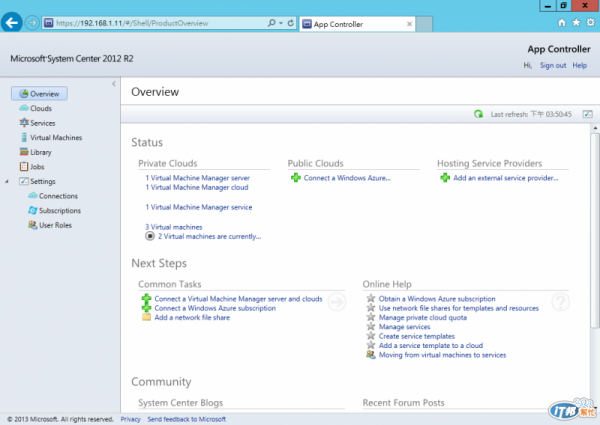Image resolution: width=600 pixels, height=425 pixels.
Task: Click star icon beside Manage private cloud quota
Action: click(x=370, y=317)
